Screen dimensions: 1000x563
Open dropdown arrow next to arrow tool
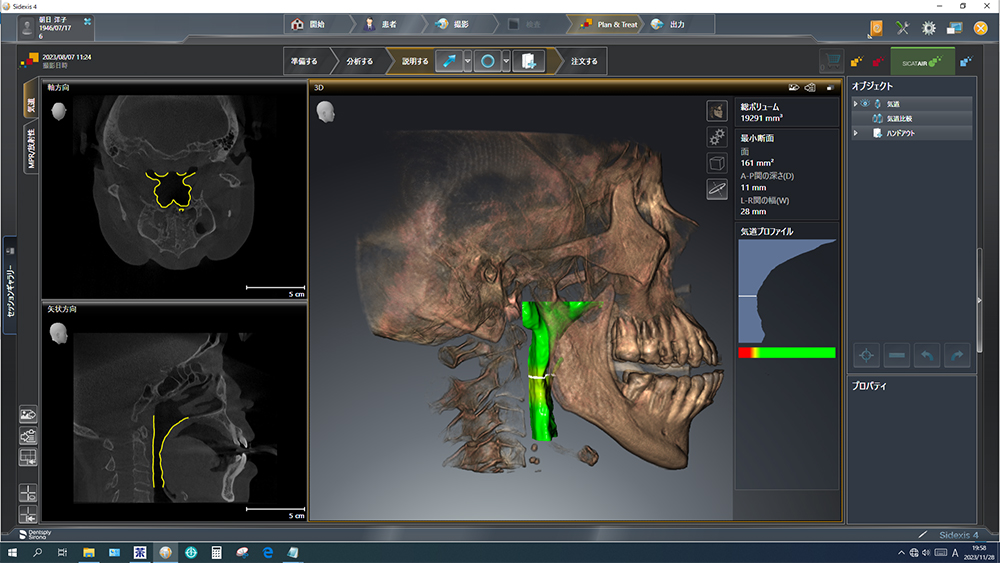pos(467,61)
